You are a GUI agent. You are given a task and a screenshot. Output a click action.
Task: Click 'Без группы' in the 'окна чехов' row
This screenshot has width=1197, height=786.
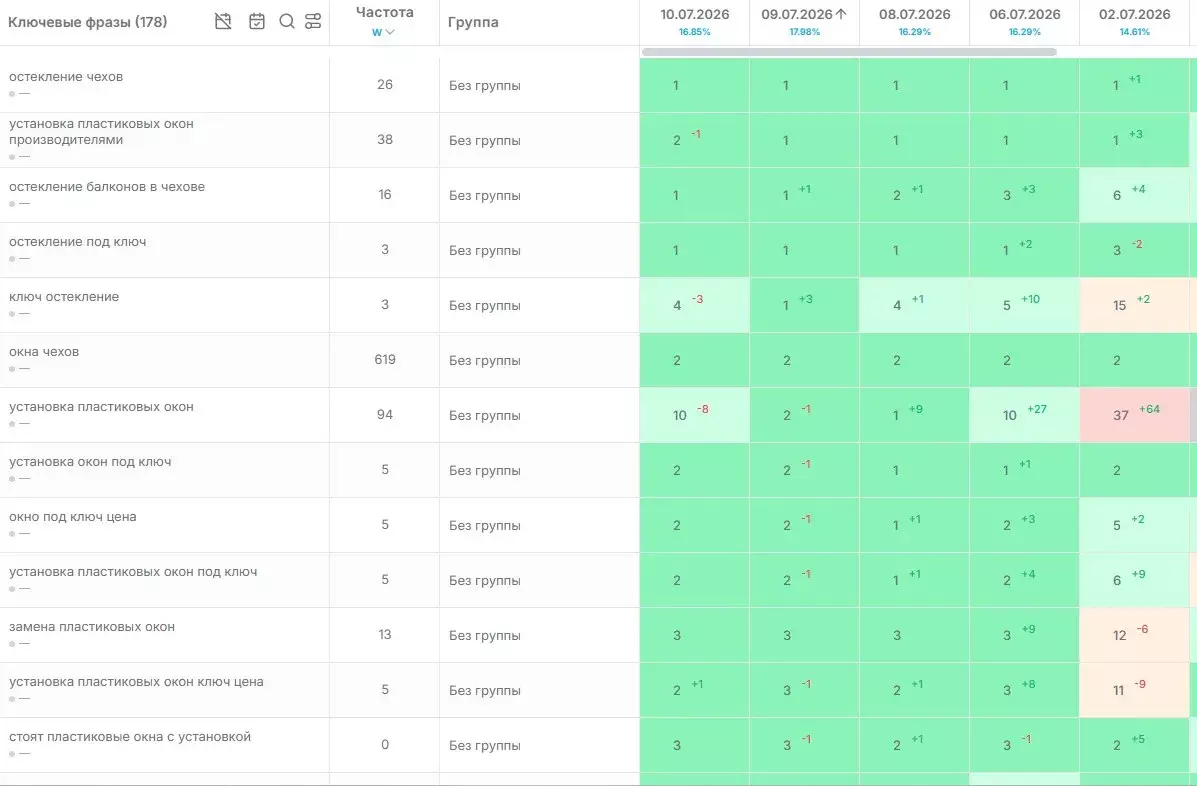(485, 360)
